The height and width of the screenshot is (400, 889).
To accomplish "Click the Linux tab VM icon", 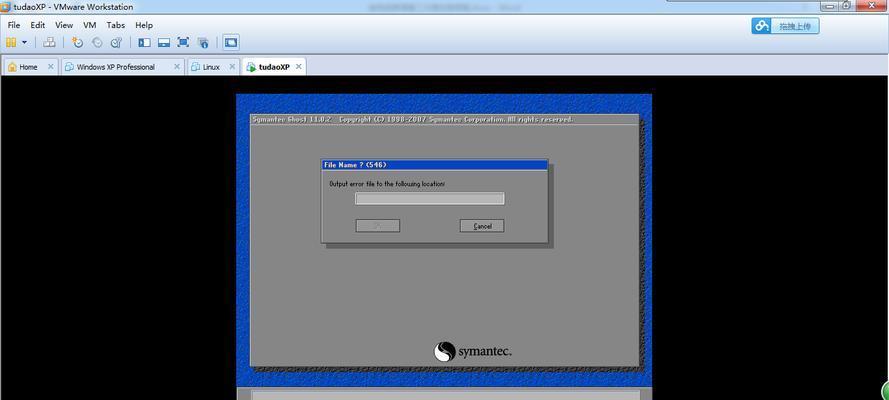I will tap(196, 67).
